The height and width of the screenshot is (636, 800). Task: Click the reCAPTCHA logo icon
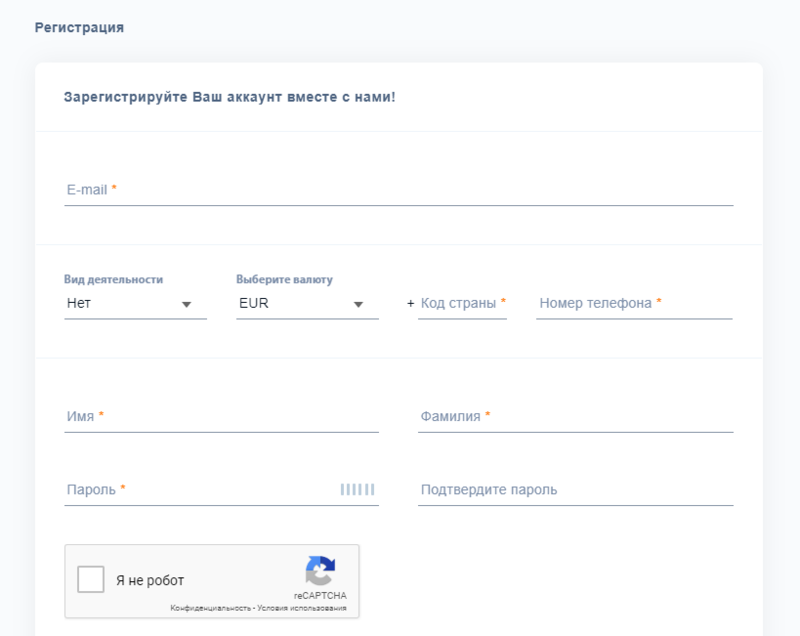click(320, 571)
